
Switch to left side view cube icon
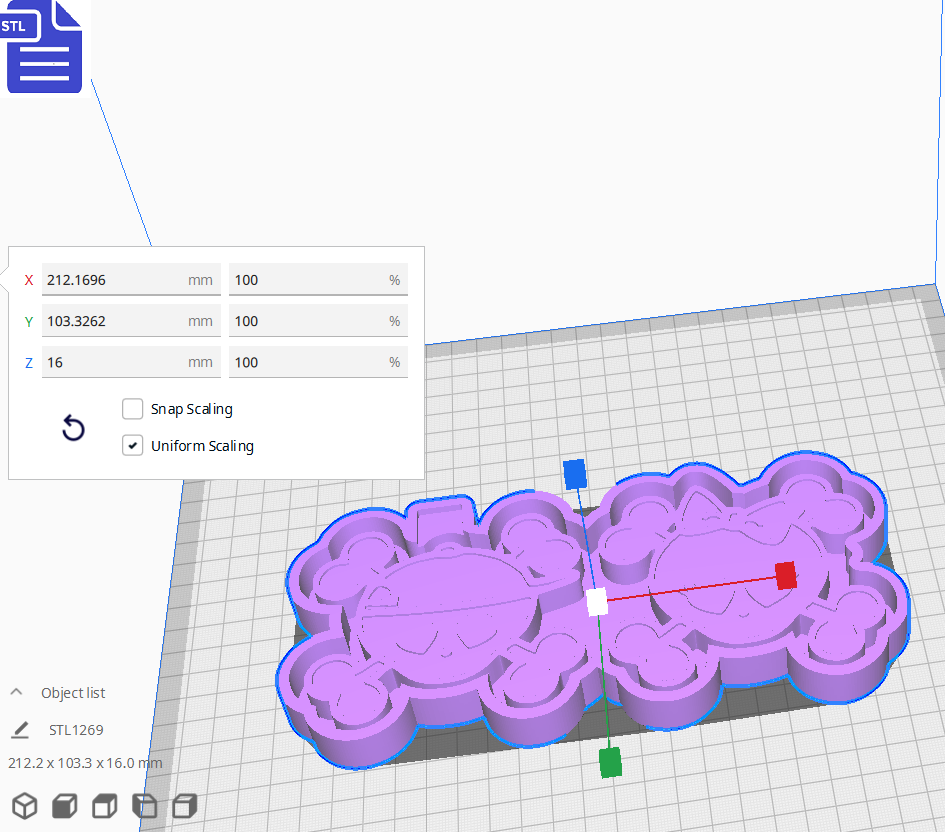(x=145, y=806)
